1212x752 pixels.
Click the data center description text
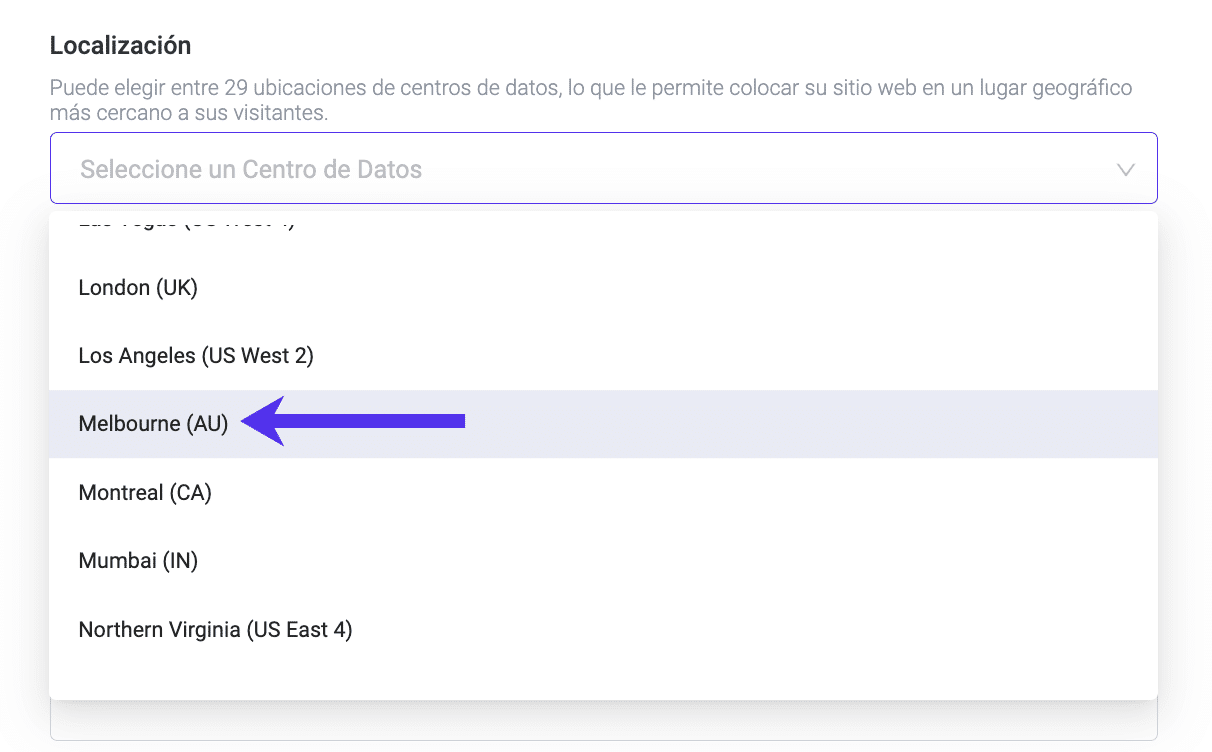coord(590,100)
